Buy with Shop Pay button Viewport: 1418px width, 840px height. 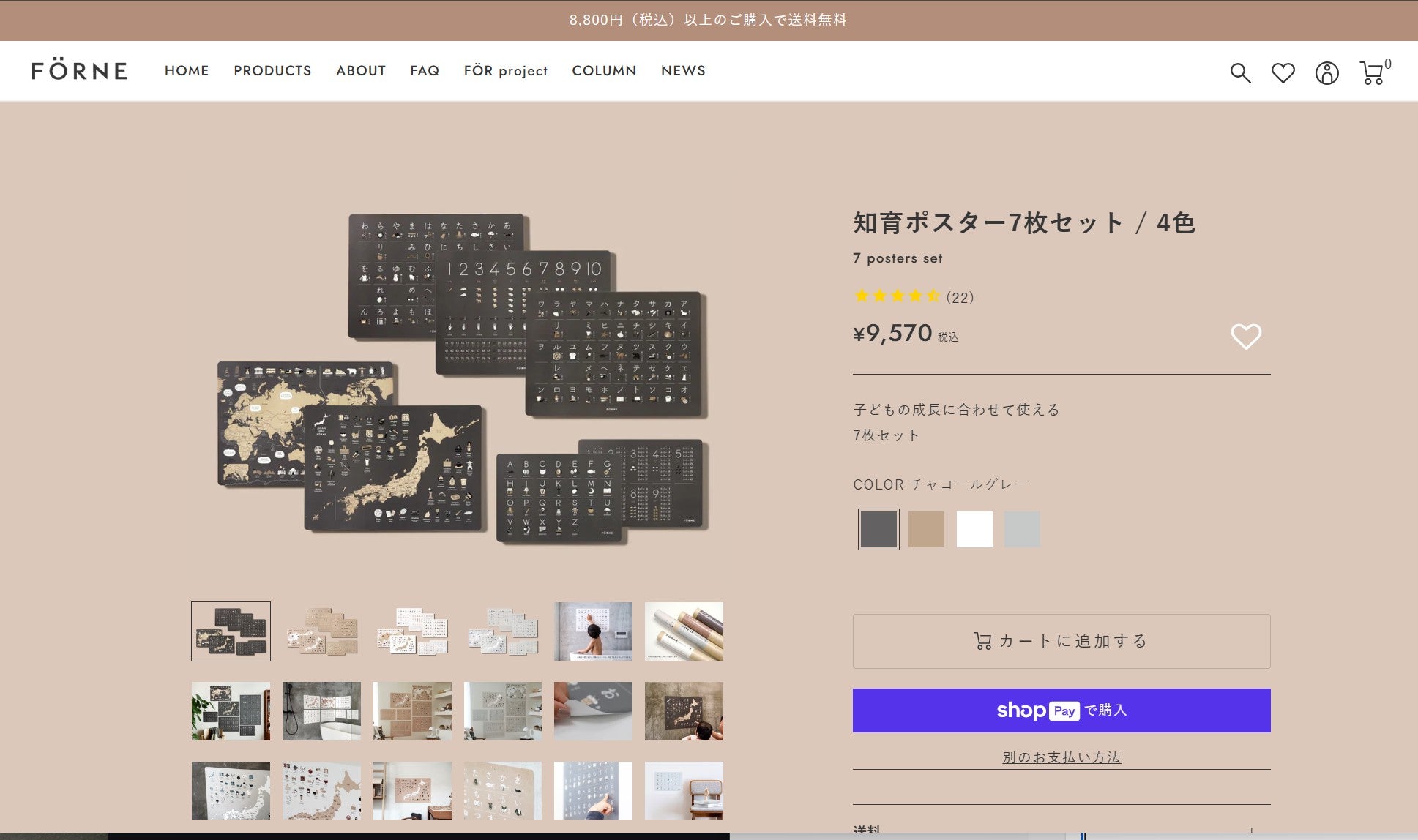[x=1061, y=710]
